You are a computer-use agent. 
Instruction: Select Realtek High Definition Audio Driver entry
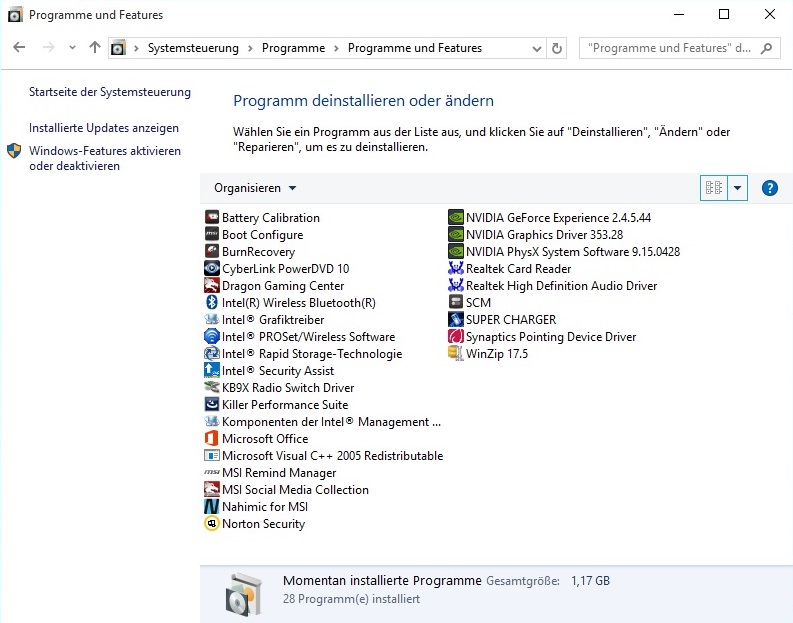(x=553, y=286)
